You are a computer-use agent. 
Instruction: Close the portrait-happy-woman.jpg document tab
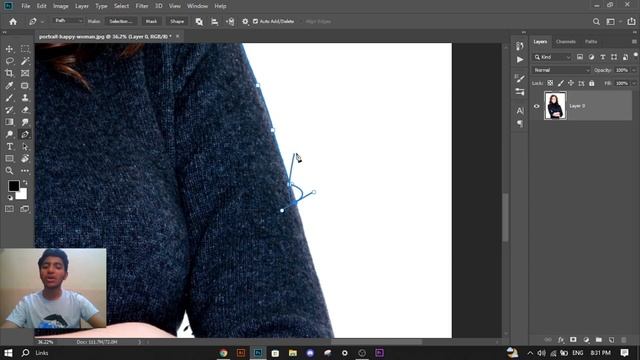click(178, 36)
